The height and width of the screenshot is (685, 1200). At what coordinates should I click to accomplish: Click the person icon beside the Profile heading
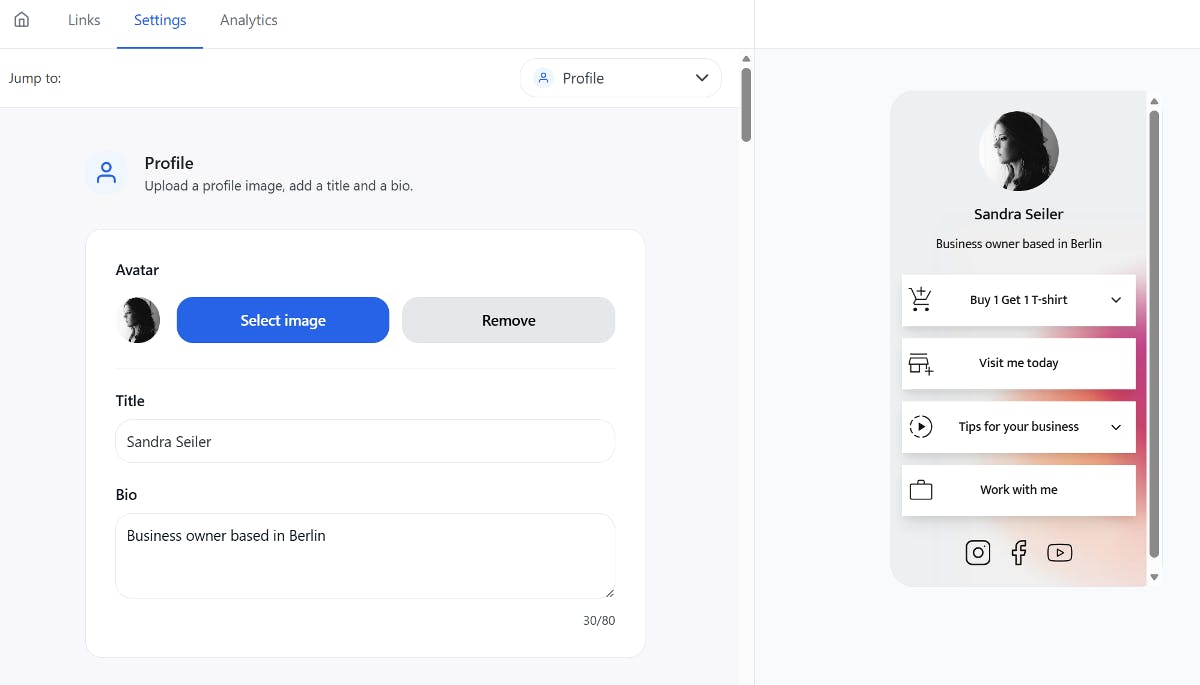106,171
